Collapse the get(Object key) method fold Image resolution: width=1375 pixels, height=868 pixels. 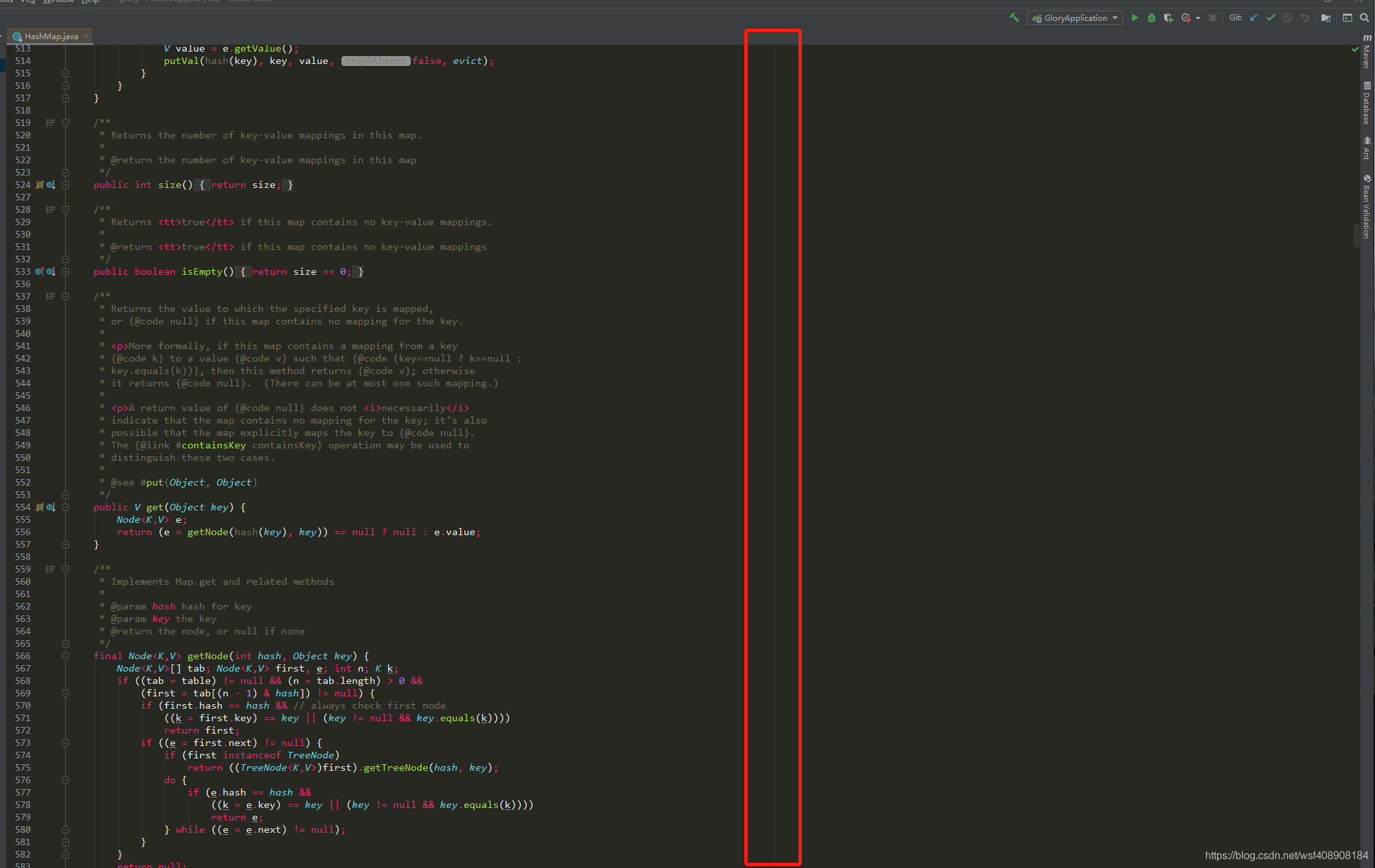point(65,507)
